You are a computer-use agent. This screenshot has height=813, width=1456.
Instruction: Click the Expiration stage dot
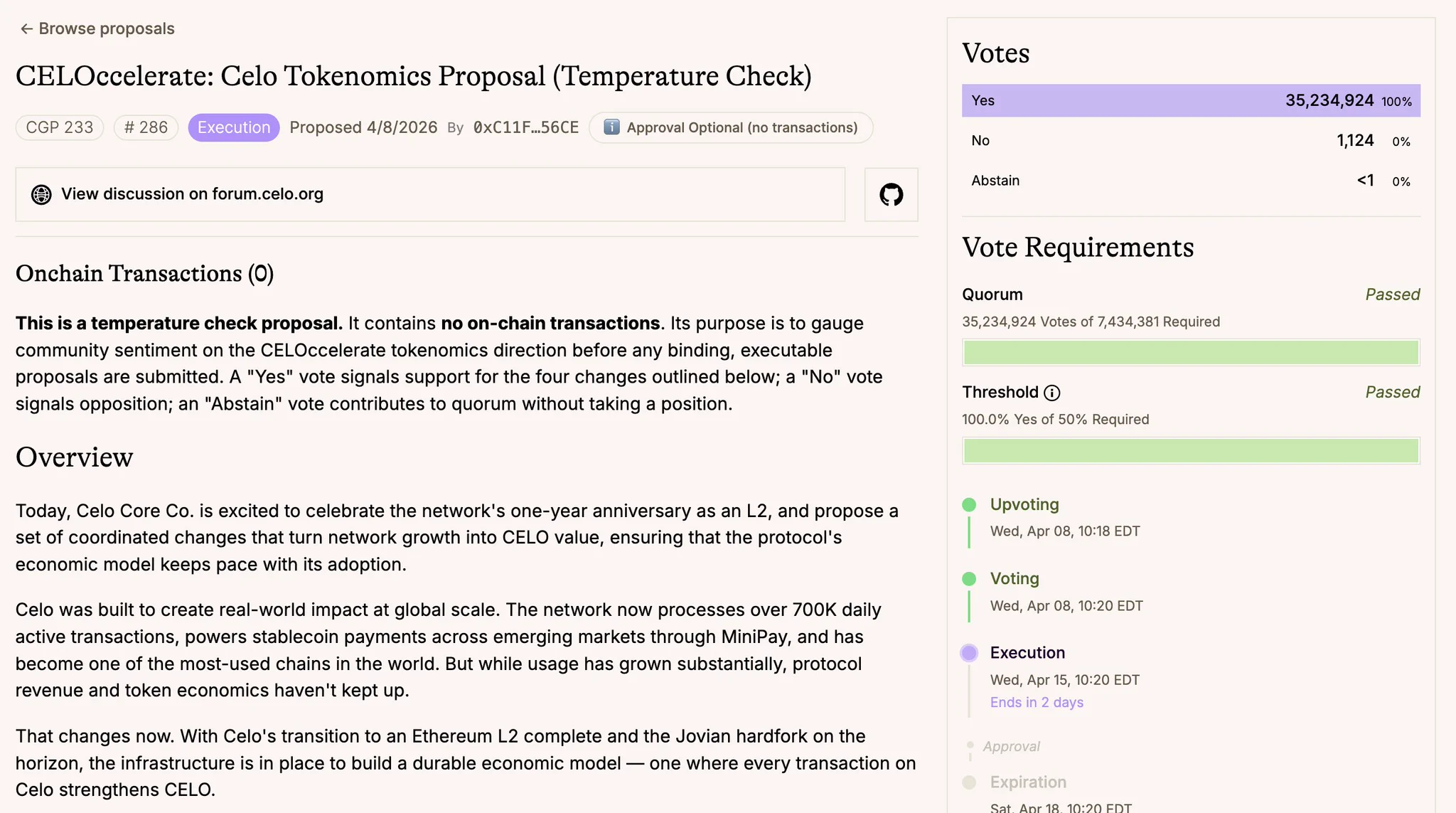coord(969,782)
